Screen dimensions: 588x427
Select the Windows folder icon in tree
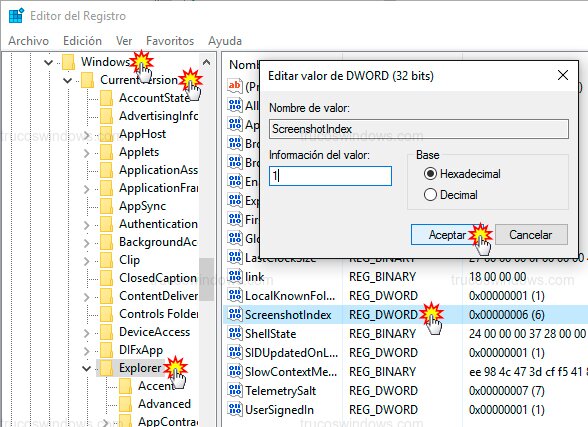tap(69, 62)
